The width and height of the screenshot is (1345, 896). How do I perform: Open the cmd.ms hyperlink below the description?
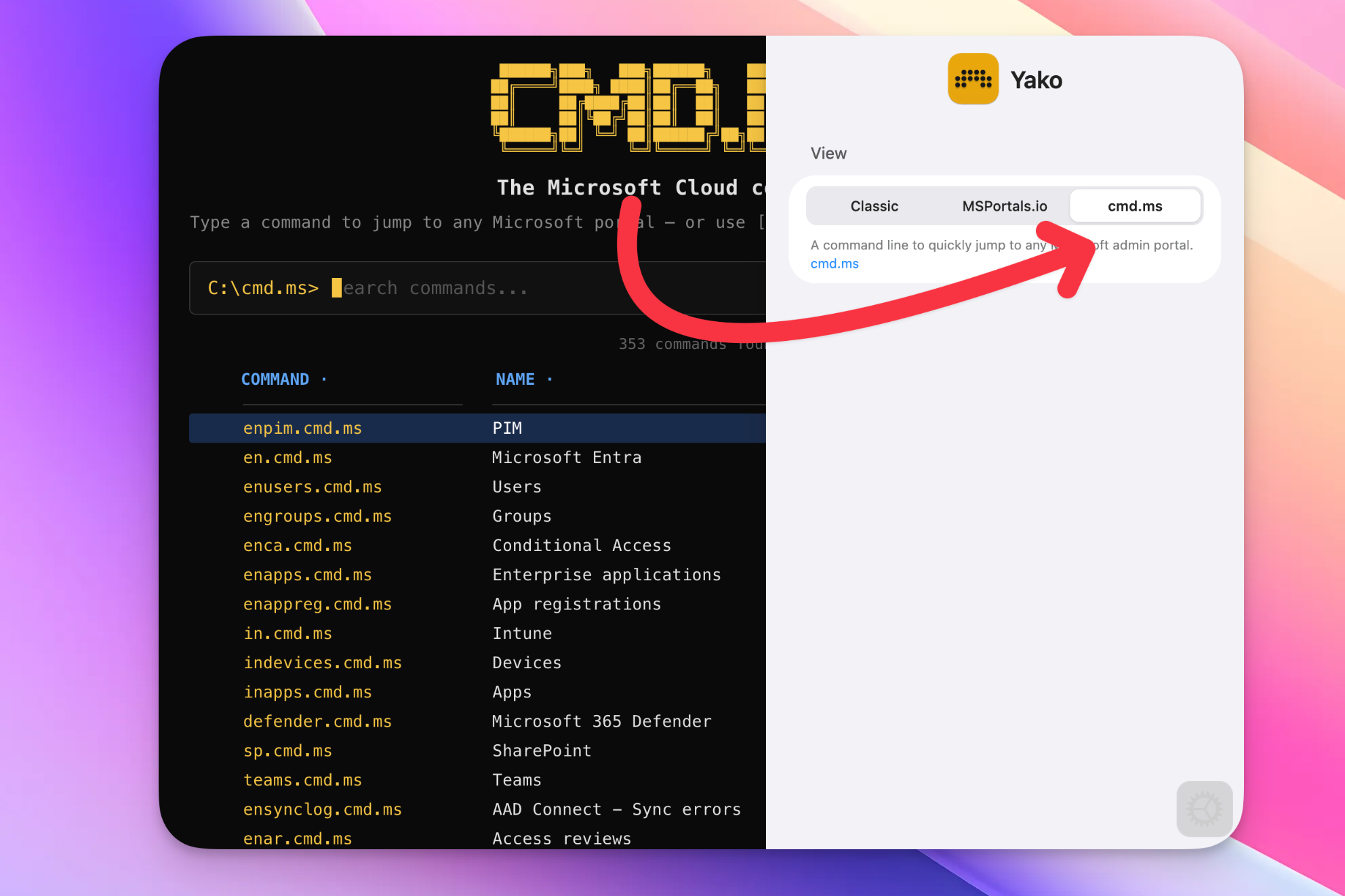point(834,264)
